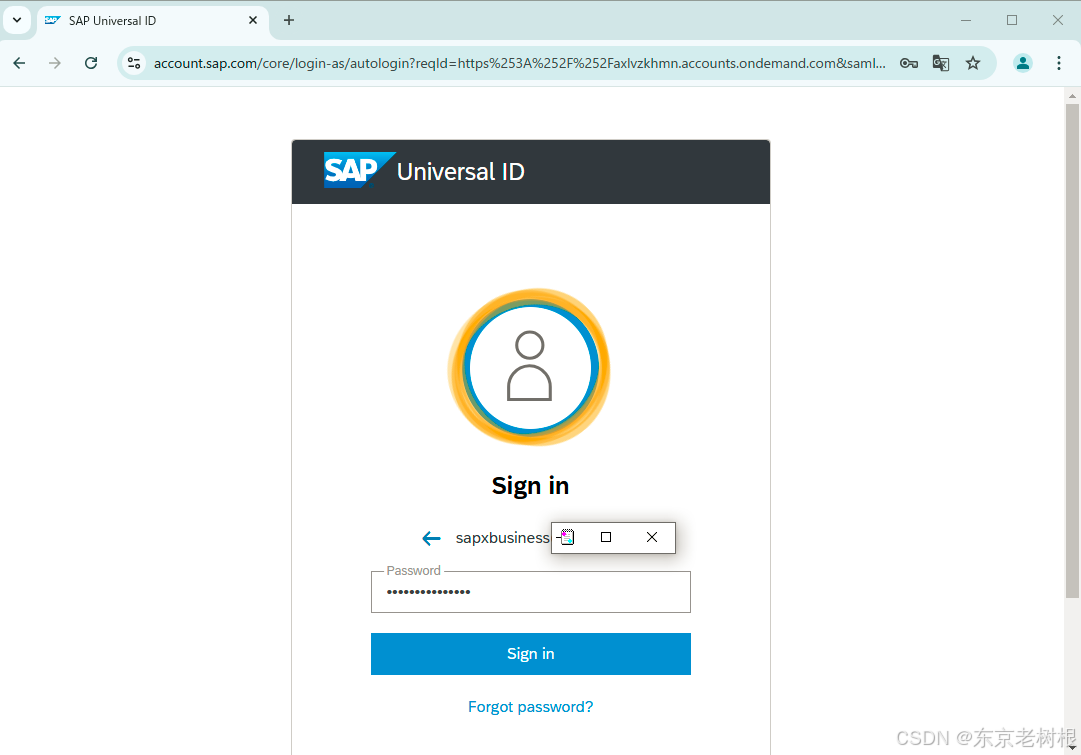Viewport: 1081px width, 755px height.
Task: Maximize the Chrome window
Action: click(1012, 21)
